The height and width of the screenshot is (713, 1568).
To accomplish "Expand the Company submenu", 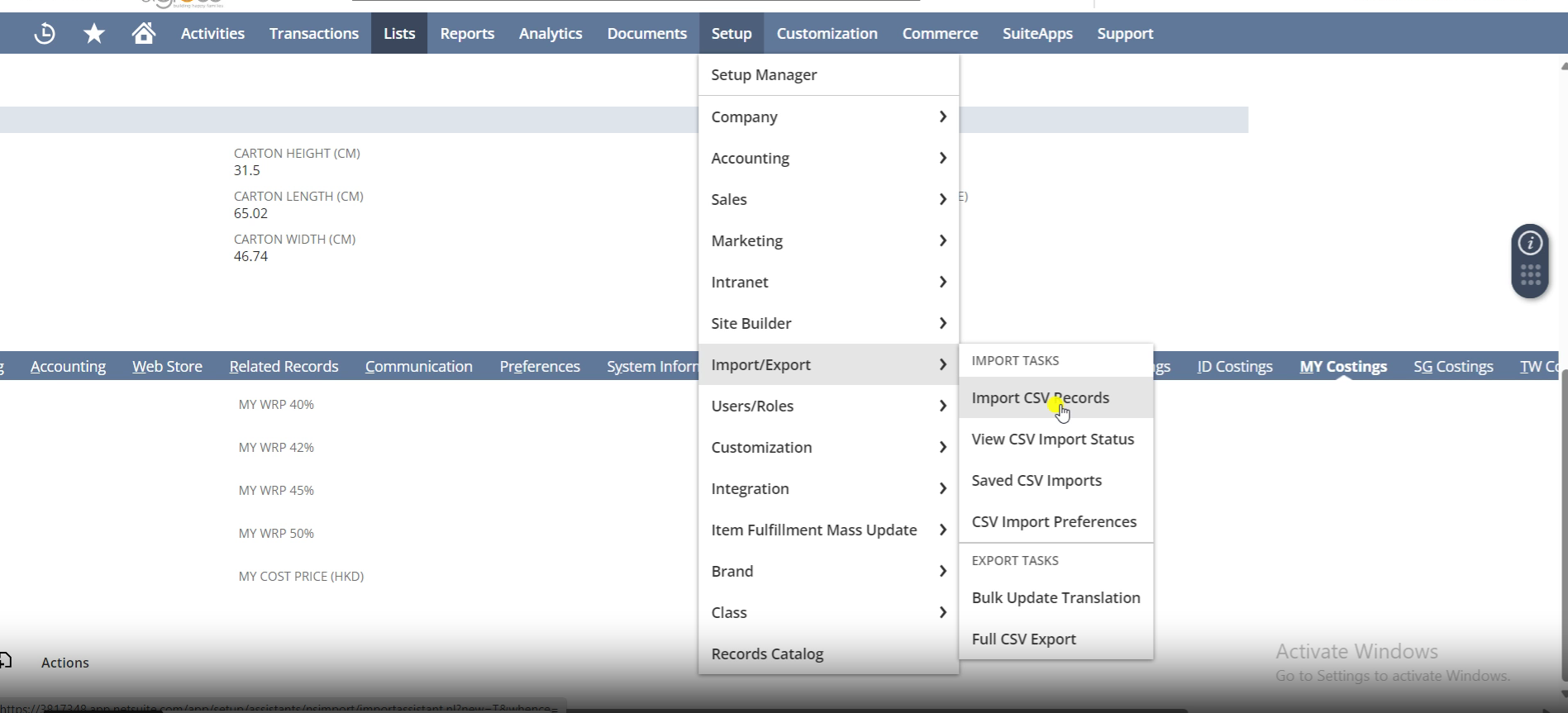I will pyautogui.click(x=828, y=116).
